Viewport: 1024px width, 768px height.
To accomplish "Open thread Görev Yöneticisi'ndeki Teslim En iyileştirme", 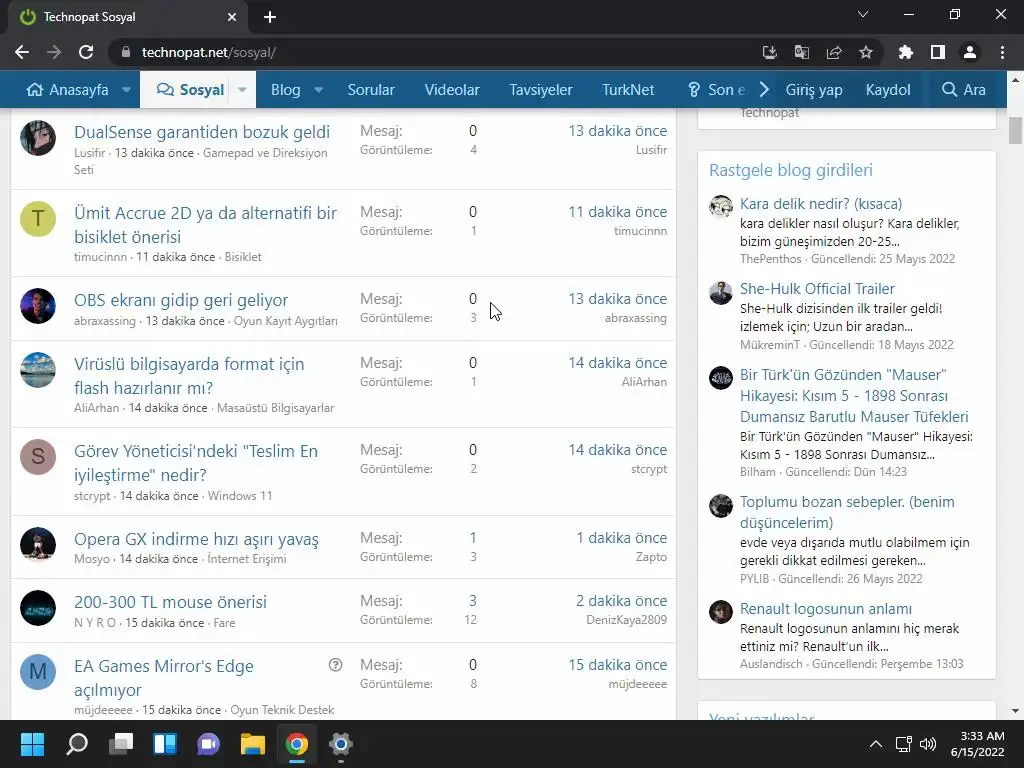I will point(196,463).
